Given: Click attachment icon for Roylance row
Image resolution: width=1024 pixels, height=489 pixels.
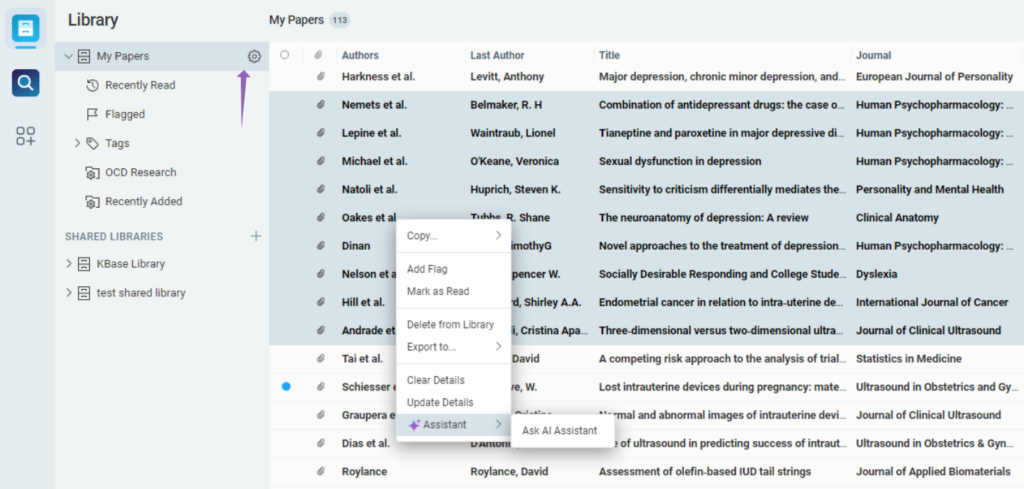Looking at the screenshot, I should coord(321,472).
